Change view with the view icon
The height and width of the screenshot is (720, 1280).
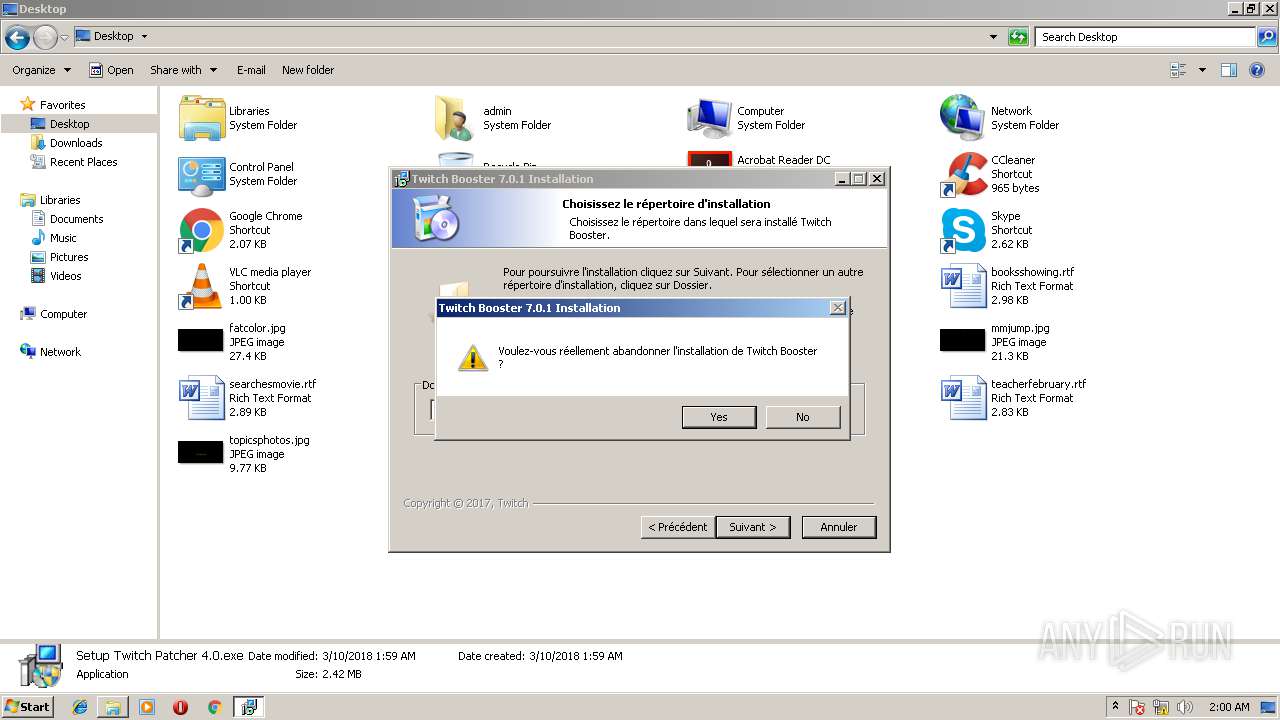(x=1177, y=70)
